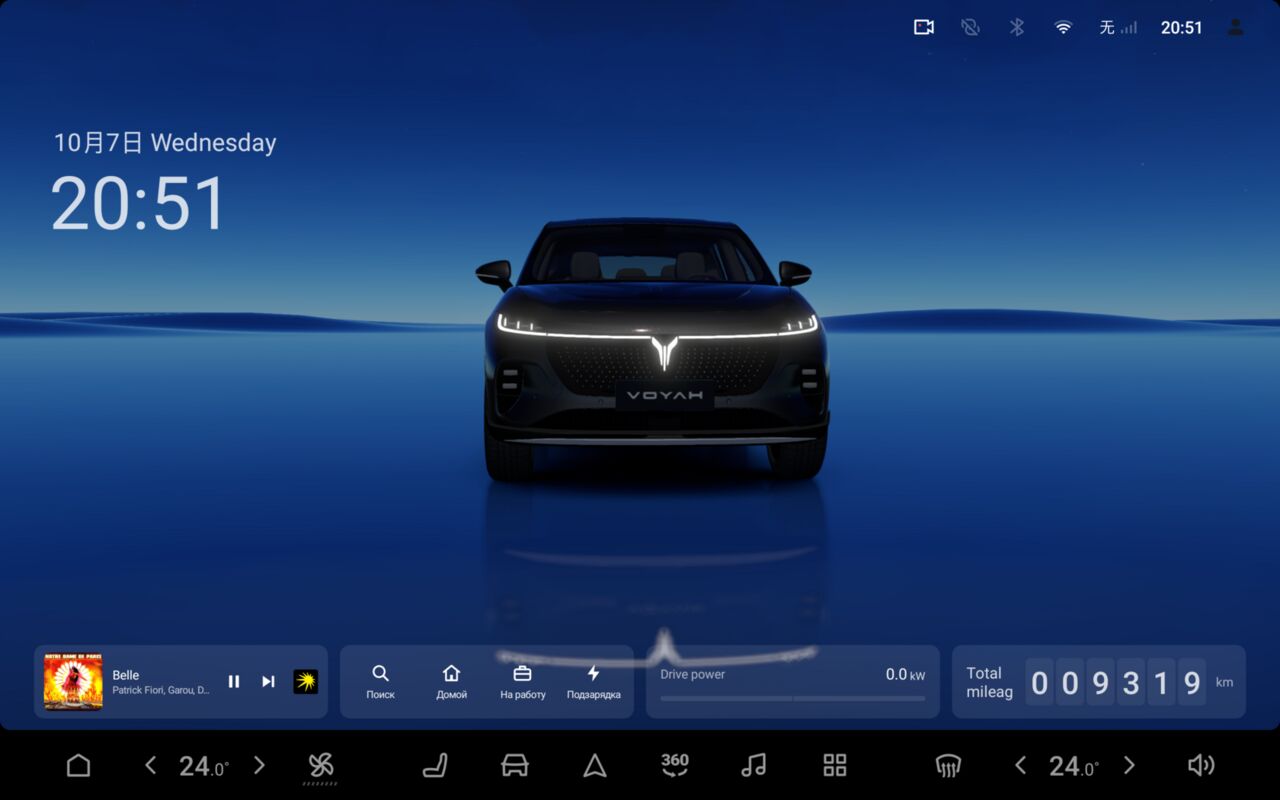Tap the cellular signal indicator
Screen dimensions: 1280x800
coord(1118,27)
